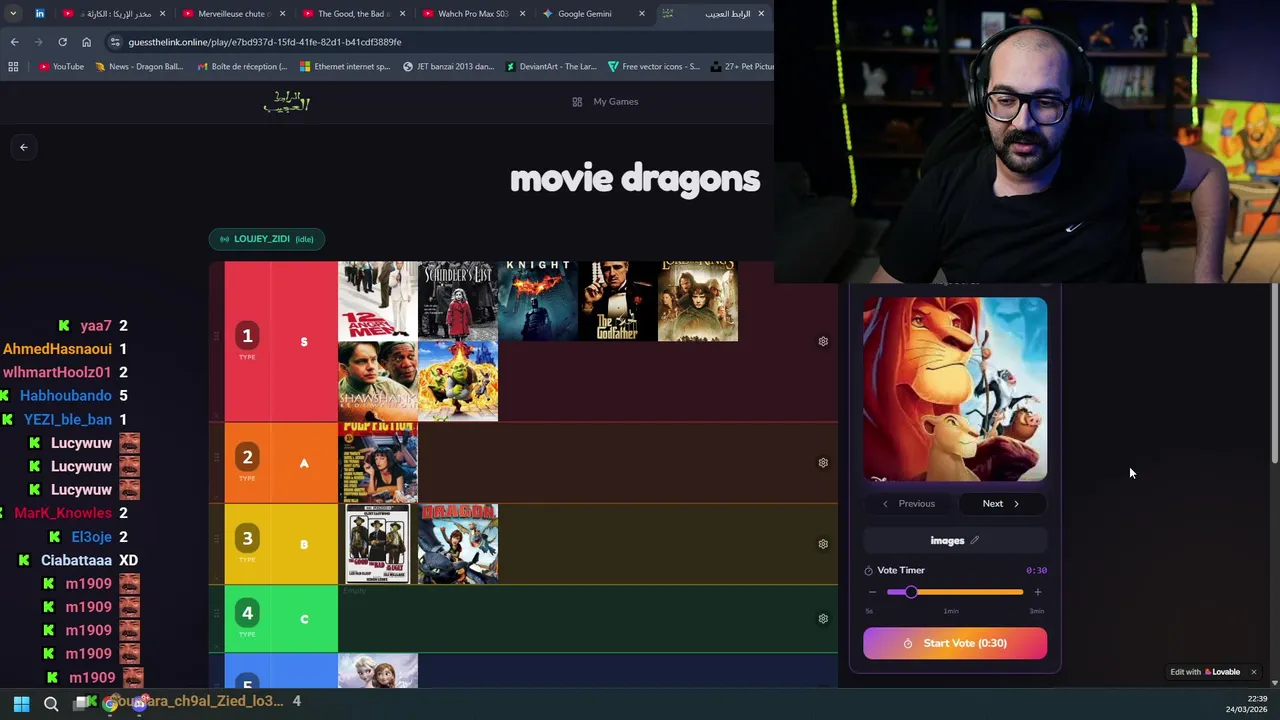
Task: Click the Start Vote (0:30) button
Action: coord(955,643)
